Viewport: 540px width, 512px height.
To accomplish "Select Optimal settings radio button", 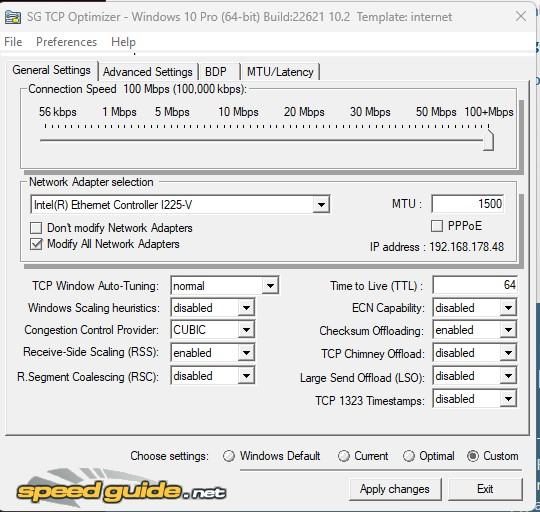I will point(408,456).
